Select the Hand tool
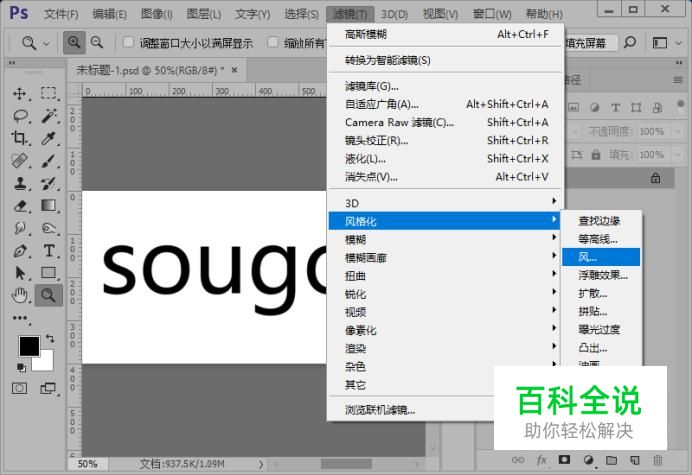Screen dimensions: 692x475 pos(20,295)
